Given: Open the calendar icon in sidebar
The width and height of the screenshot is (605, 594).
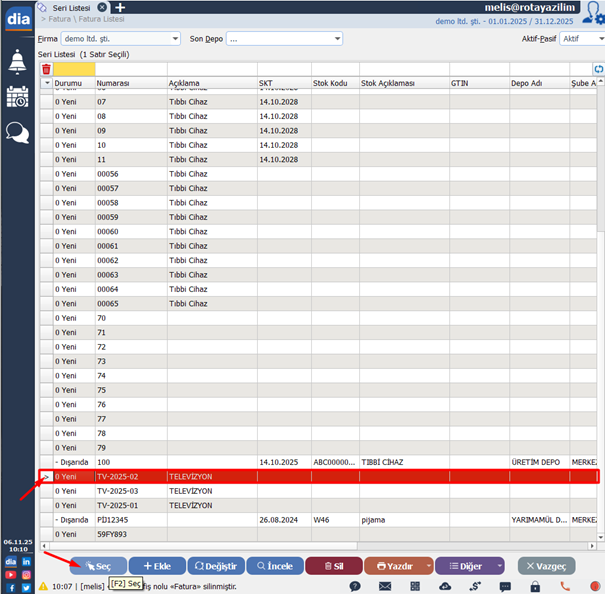Looking at the screenshot, I should [17, 97].
